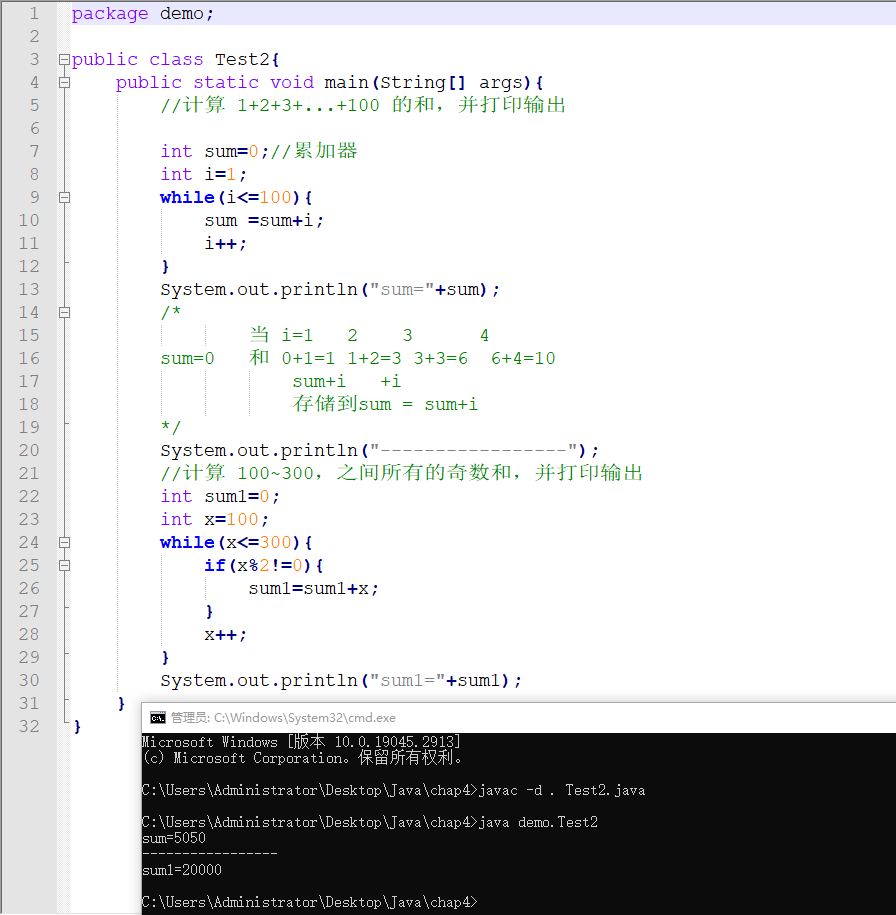This screenshot has width=896, height=915.
Task: Collapse the class Test2 fold marker on line 3
Action: (64, 60)
